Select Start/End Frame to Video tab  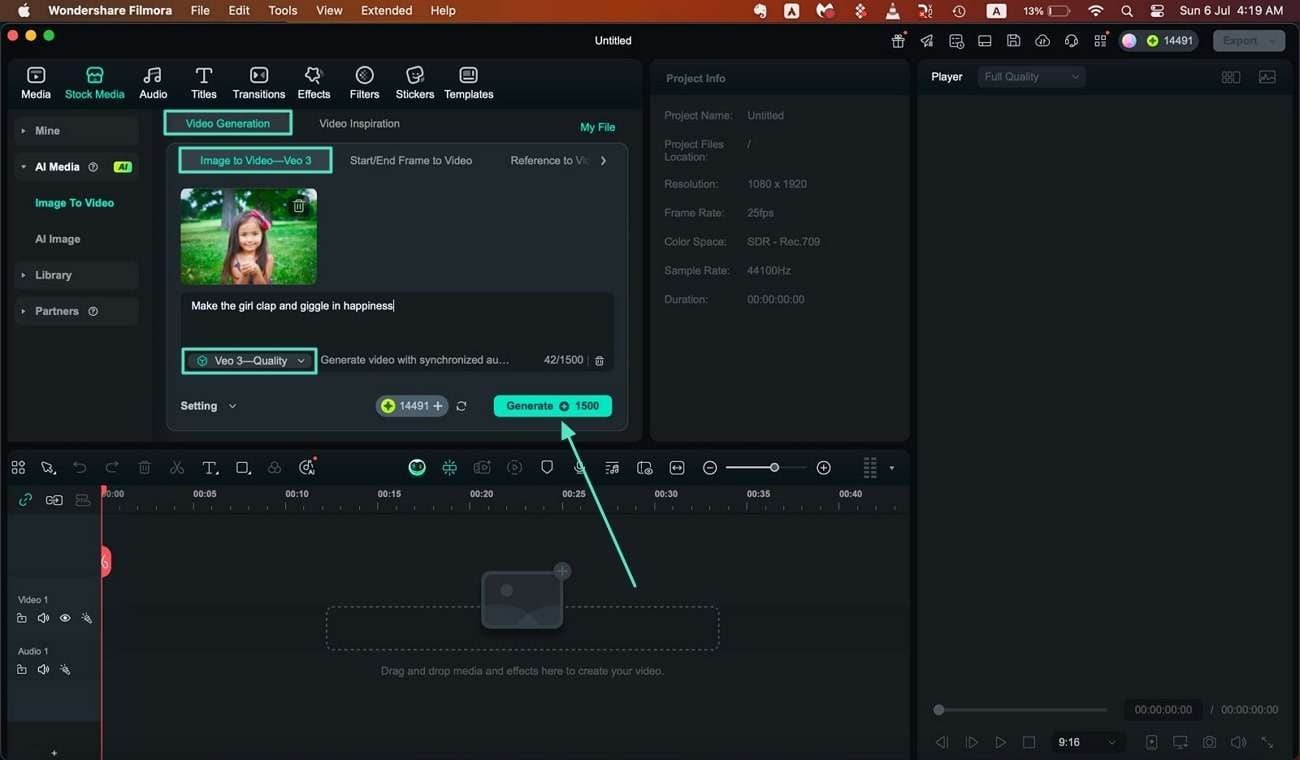click(x=411, y=160)
